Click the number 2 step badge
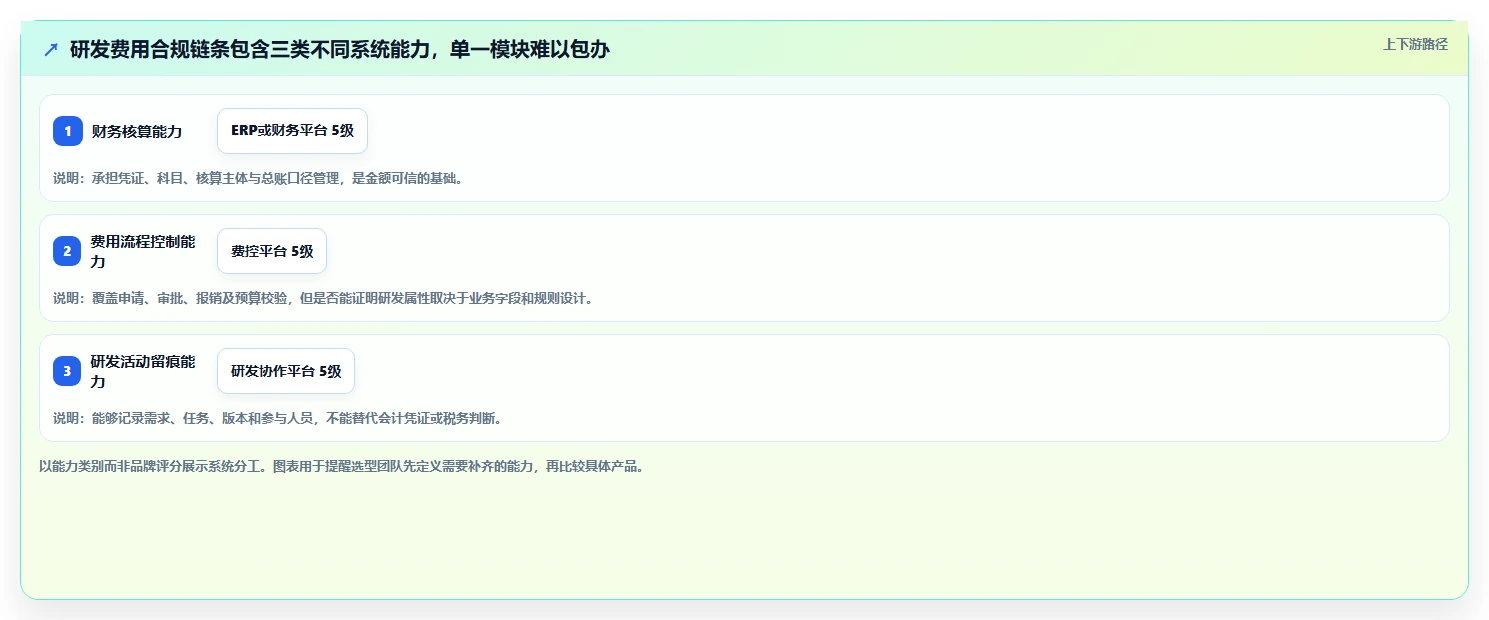Image resolution: width=1489 pixels, height=620 pixels. 68,251
